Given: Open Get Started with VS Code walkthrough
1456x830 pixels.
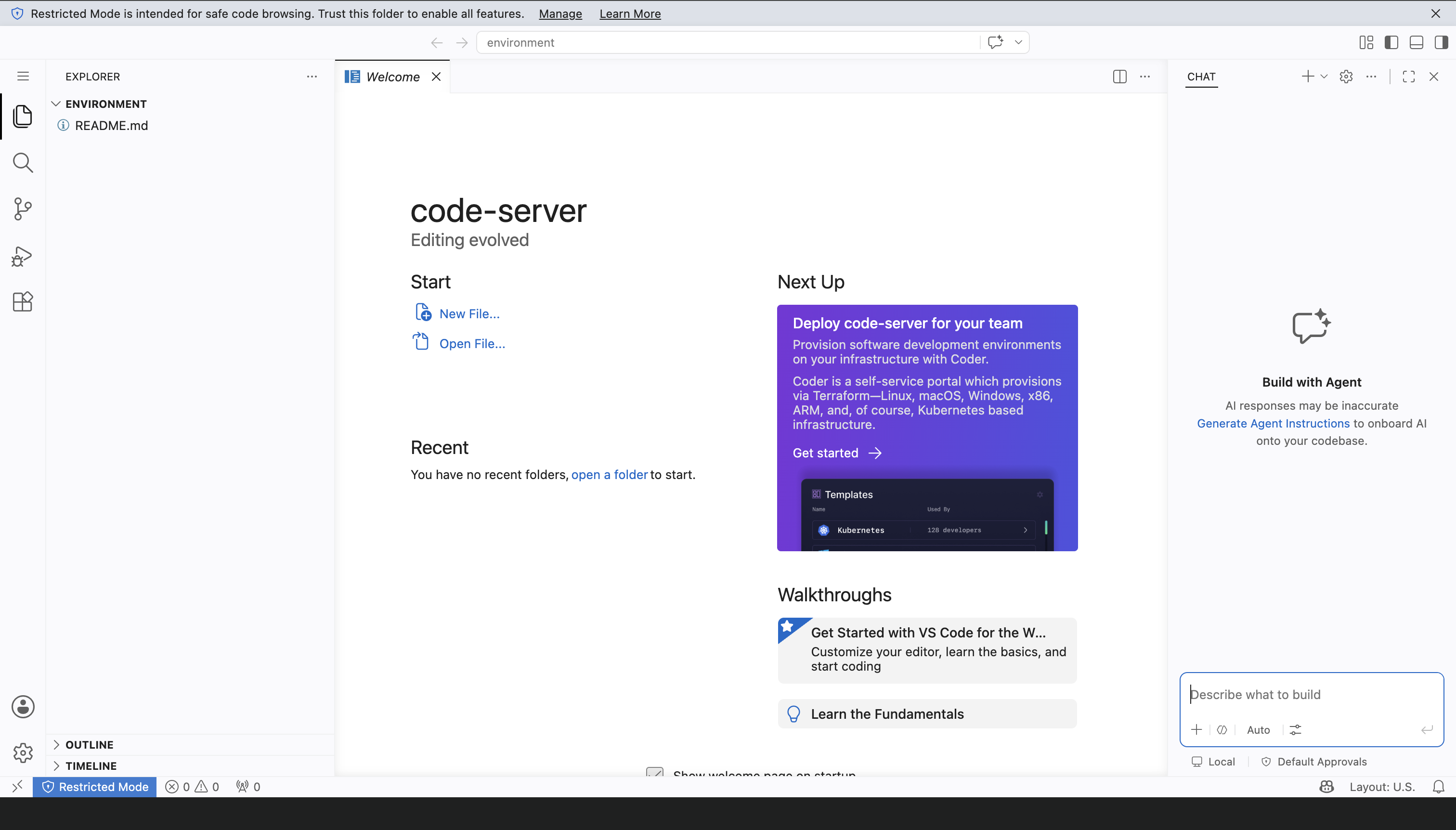Looking at the screenshot, I should click(x=927, y=650).
